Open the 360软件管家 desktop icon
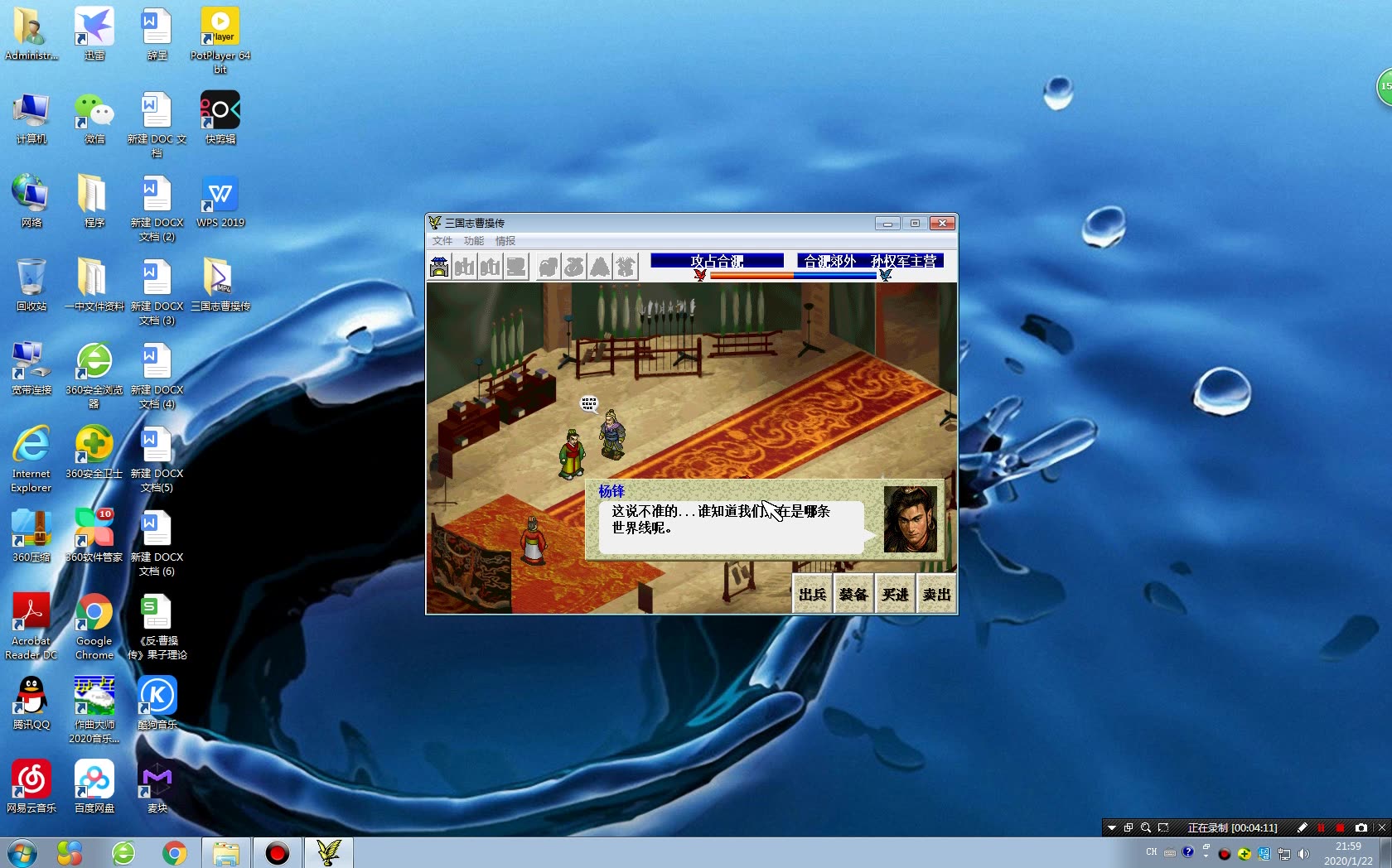The height and width of the screenshot is (868, 1392). pyautogui.click(x=94, y=536)
